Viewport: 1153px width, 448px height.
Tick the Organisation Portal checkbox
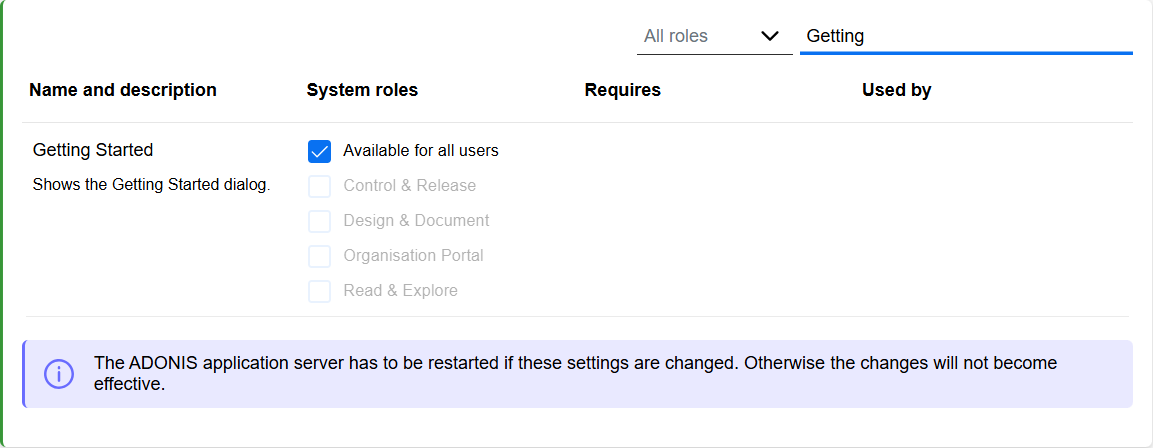[319, 256]
